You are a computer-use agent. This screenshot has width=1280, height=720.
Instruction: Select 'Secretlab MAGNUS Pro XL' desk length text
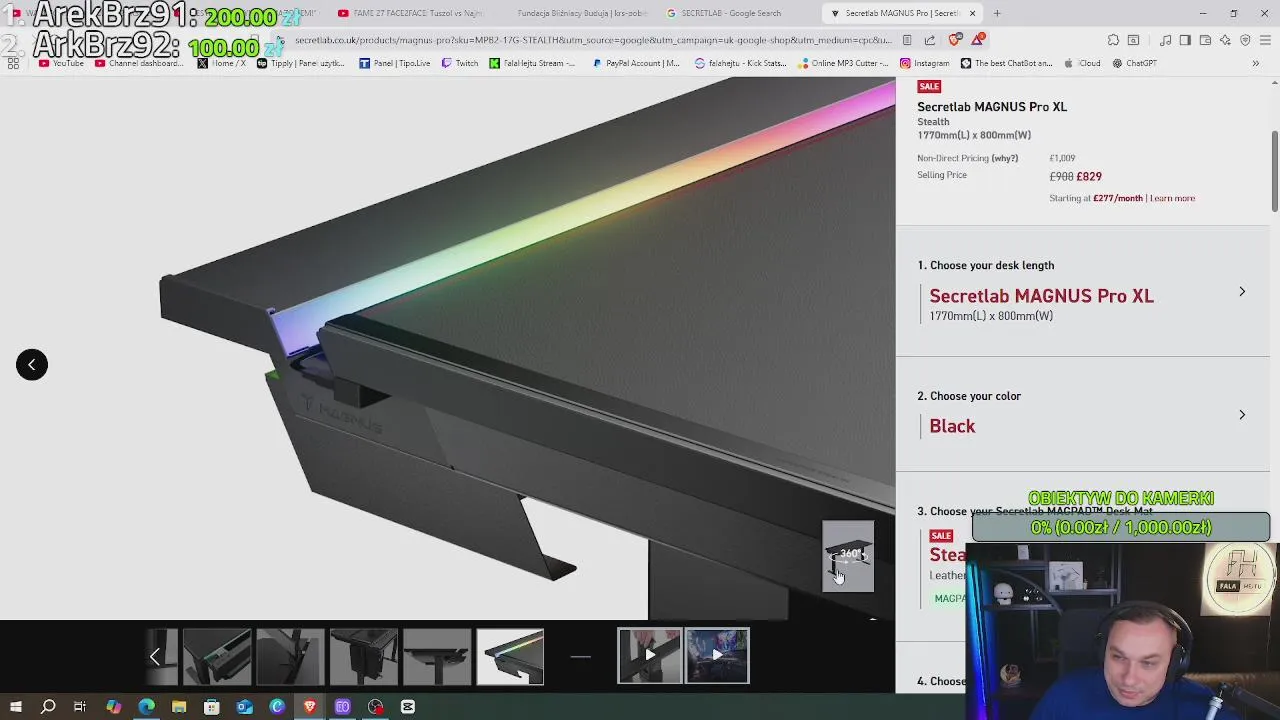click(x=1041, y=296)
